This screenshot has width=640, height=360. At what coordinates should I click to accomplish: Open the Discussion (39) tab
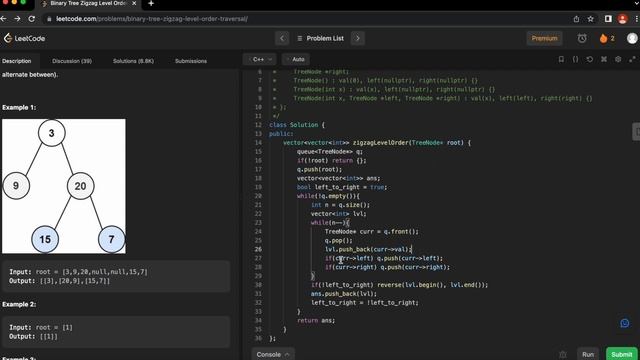pos(72,61)
